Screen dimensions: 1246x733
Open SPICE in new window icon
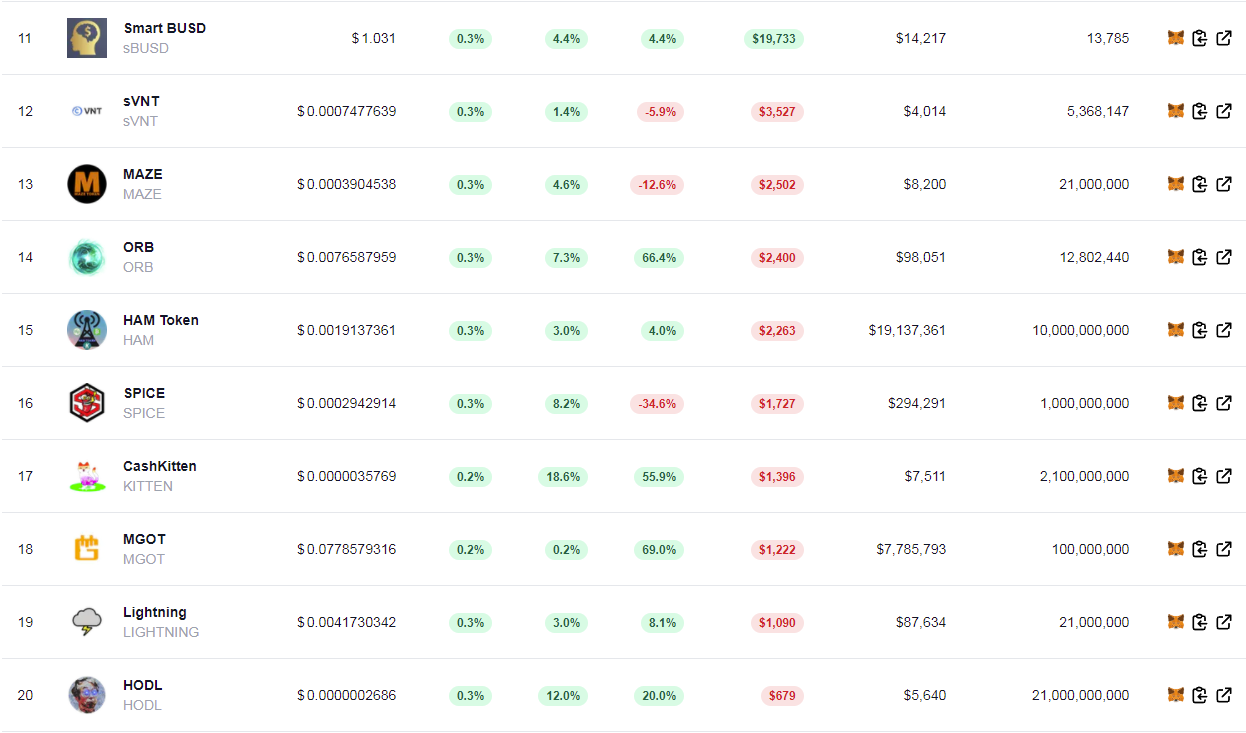click(x=1224, y=403)
